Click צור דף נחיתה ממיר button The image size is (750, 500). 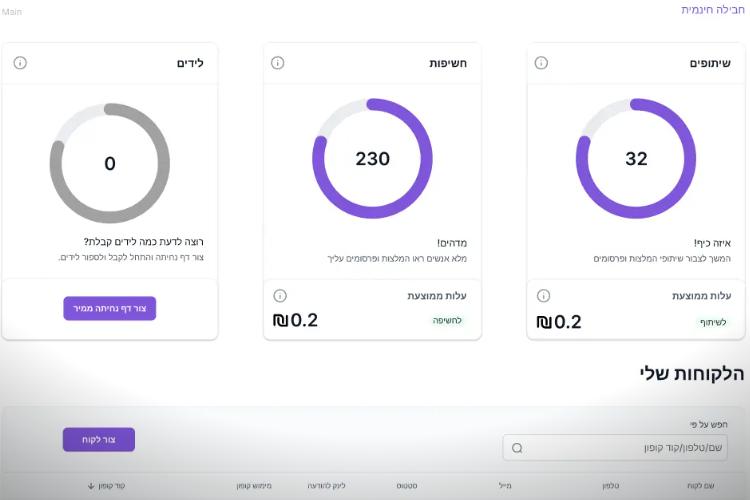[110, 308]
